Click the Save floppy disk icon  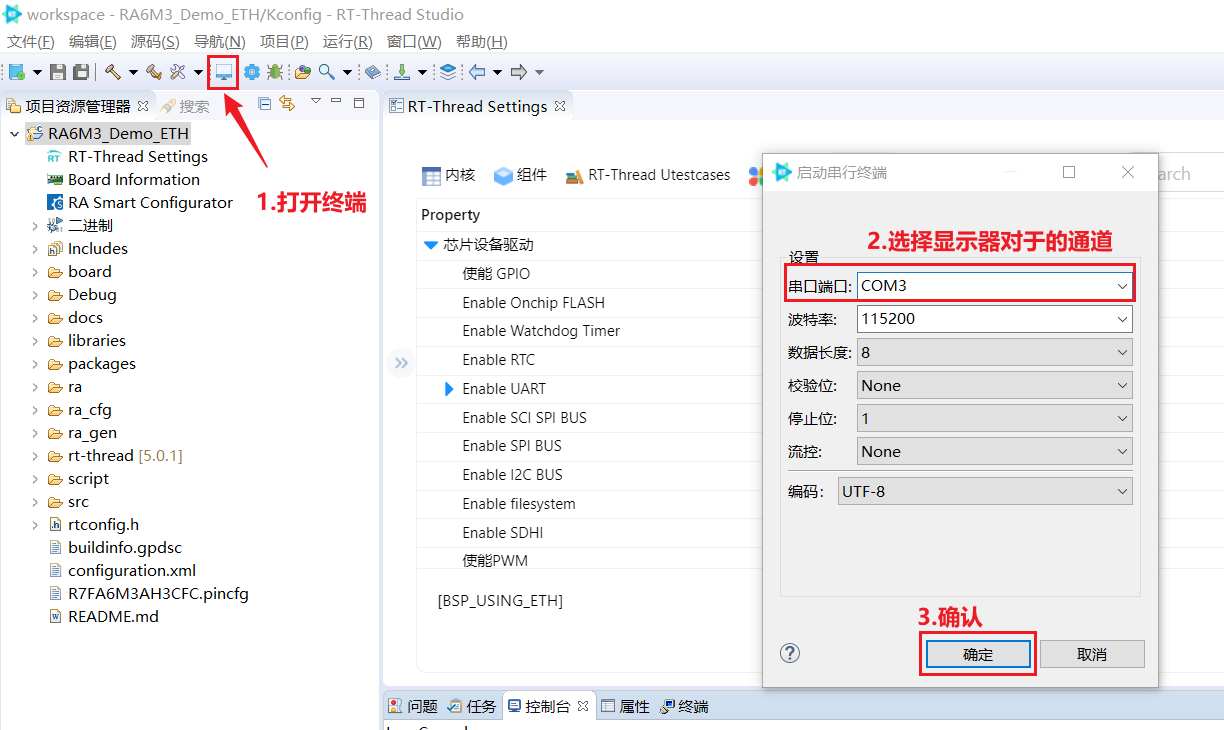pyautogui.click(x=58, y=72)
